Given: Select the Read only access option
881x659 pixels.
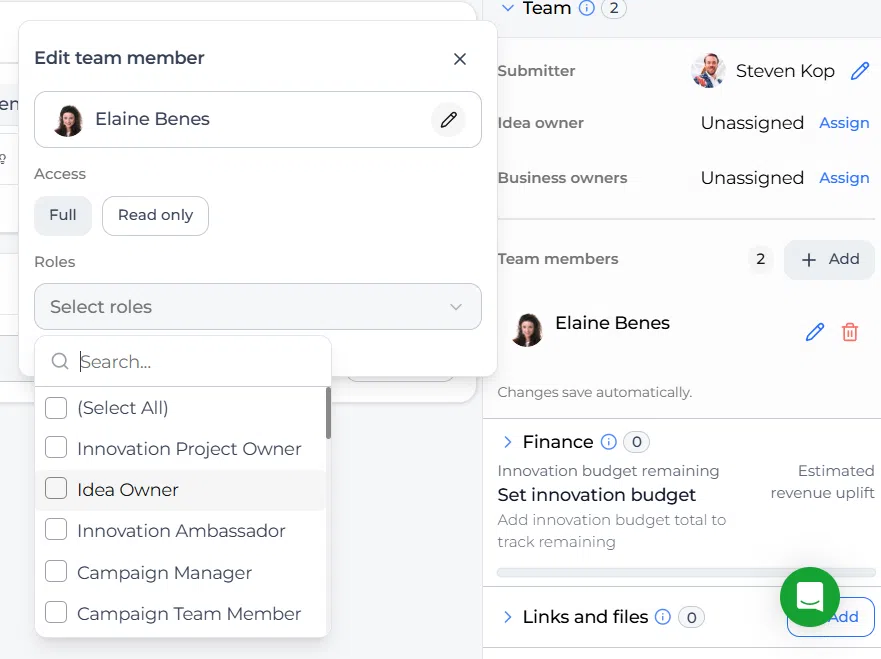Looking at the screenshot, I should point(156,216).
